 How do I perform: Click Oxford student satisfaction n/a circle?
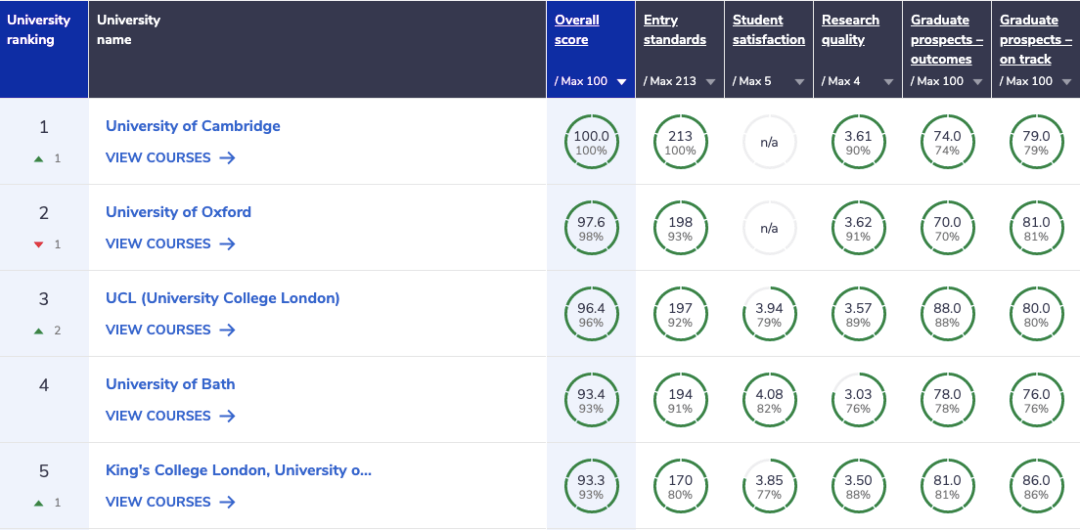point(769,228)
